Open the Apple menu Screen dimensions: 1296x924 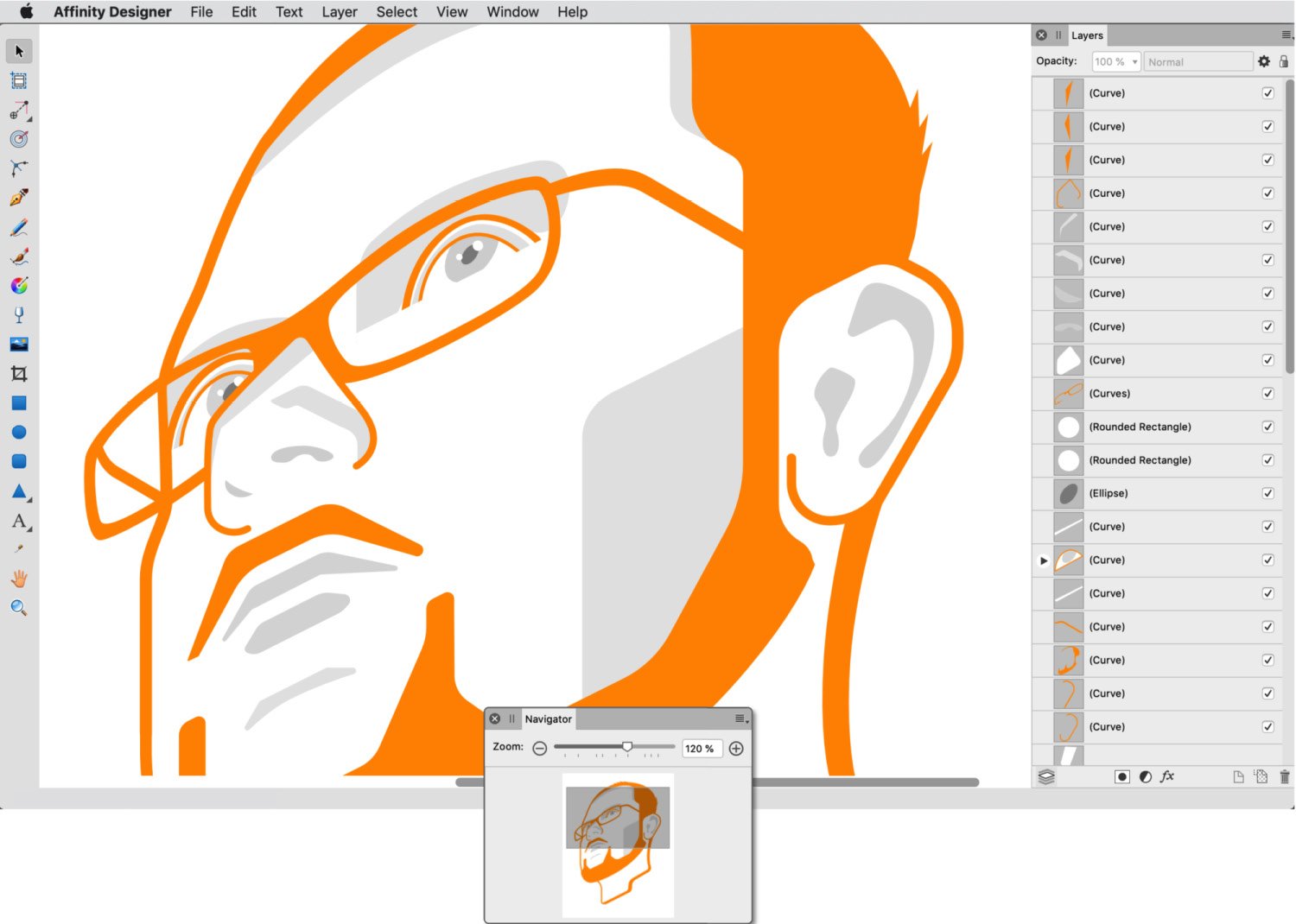27,11
